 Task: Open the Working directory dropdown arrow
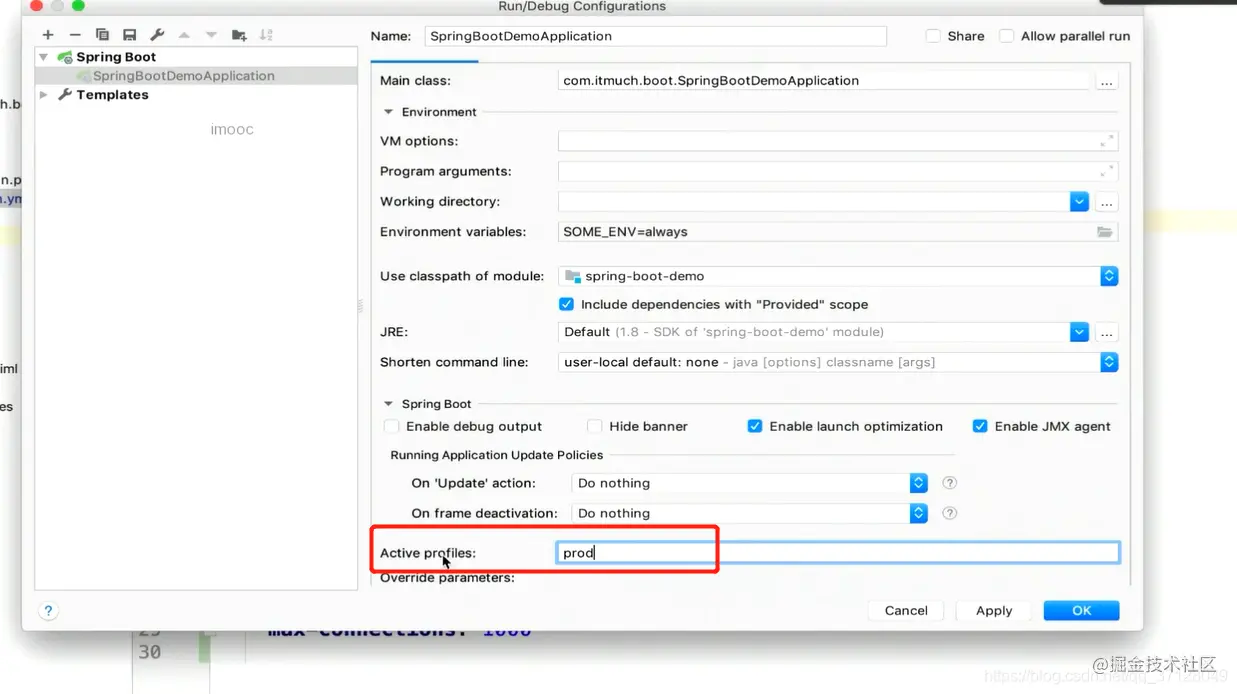[x=1079, y=202]
